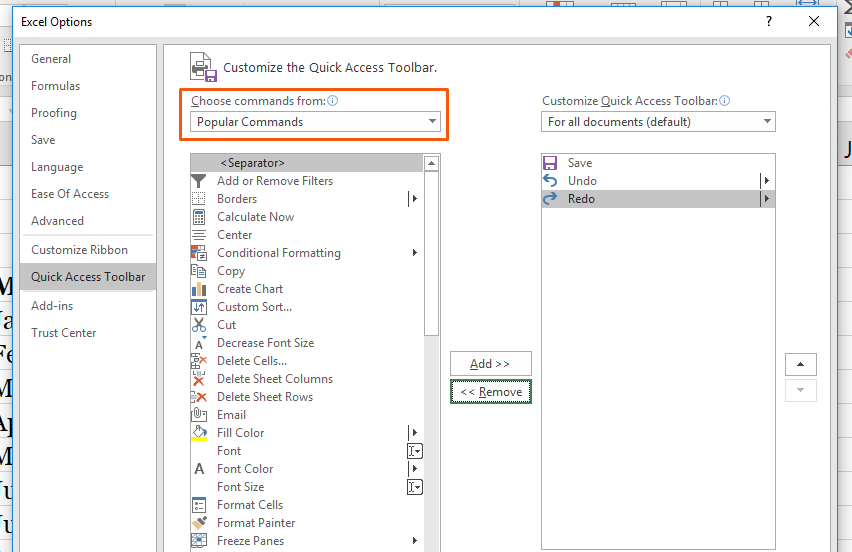Expand the Redo split arrow in toolbar list
Screen dimensions: 852x552
(767, 199)
